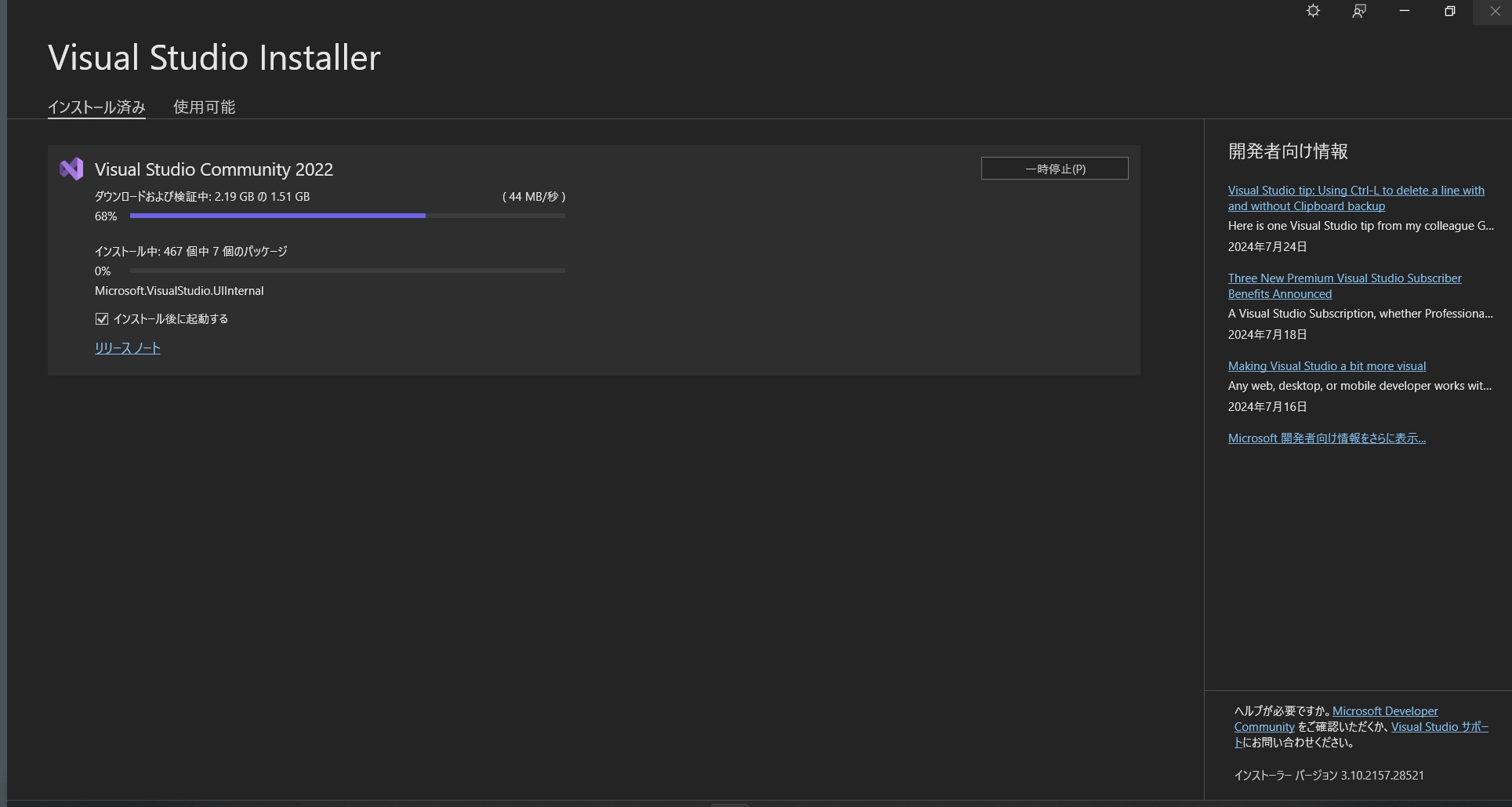Click the send feedback icon
The height and width of the screenshot is (807, 1512).
1359,11
